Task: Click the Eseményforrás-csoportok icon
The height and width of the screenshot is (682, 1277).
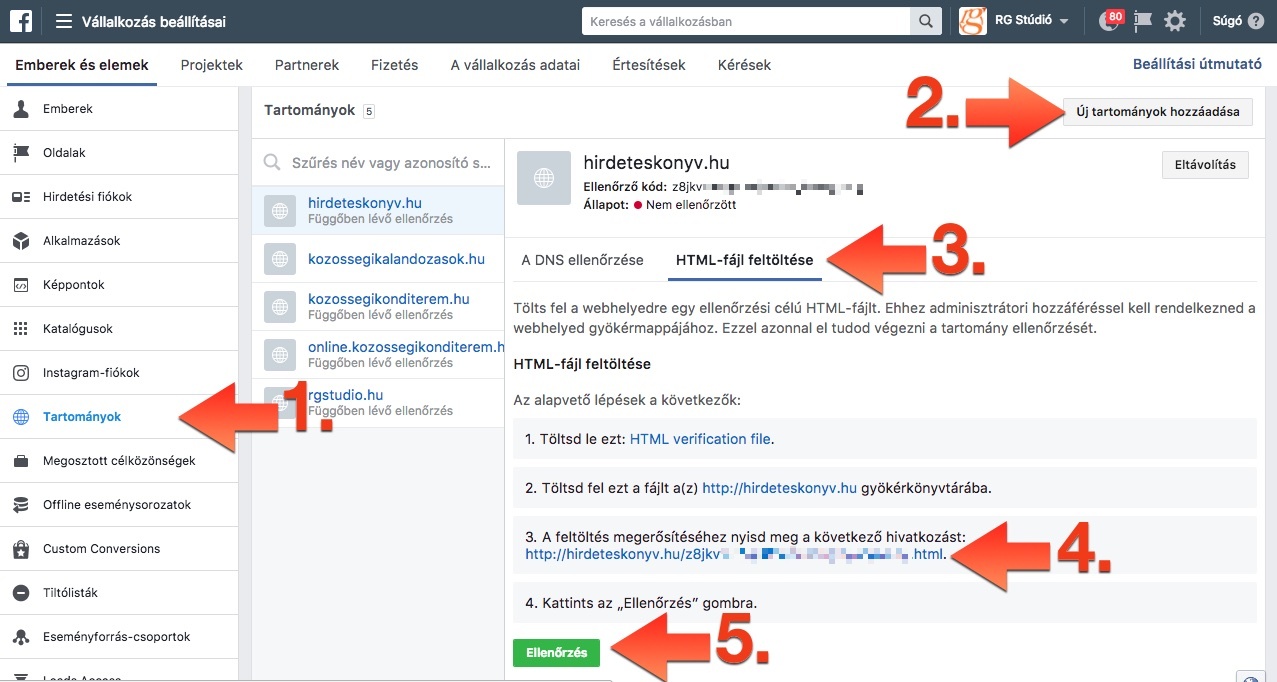Action: (20, 637)
